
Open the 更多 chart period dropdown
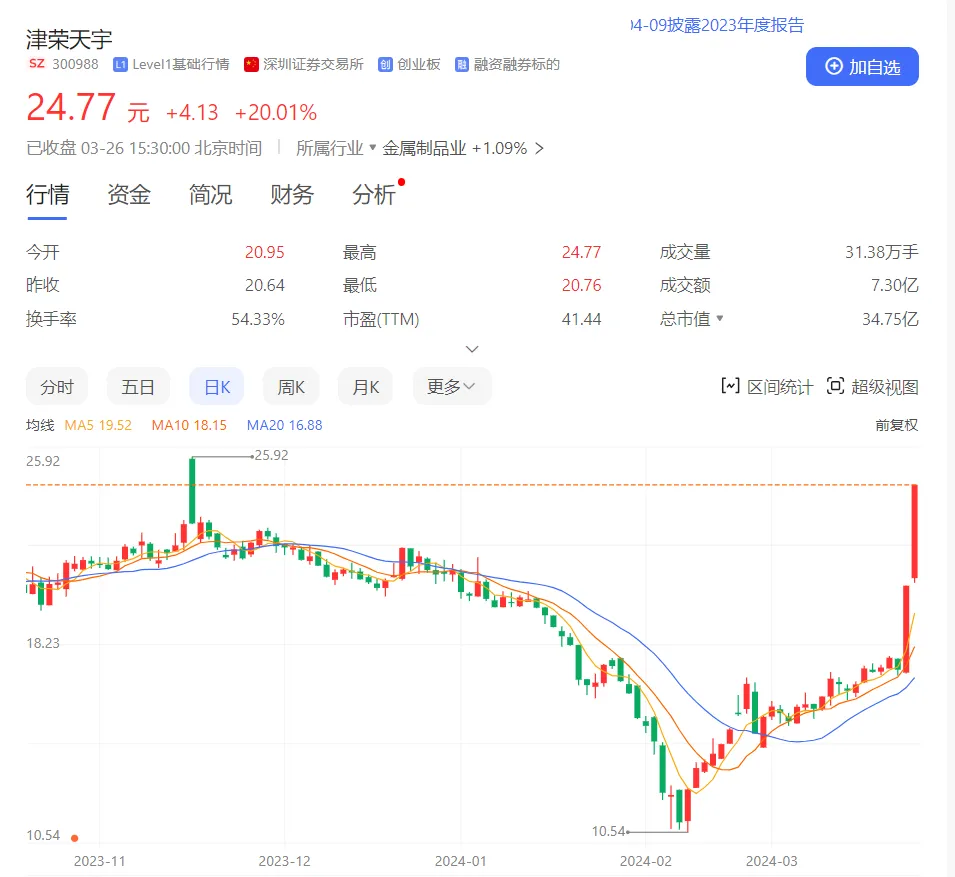pyautogui.click(x=452, y=386)
